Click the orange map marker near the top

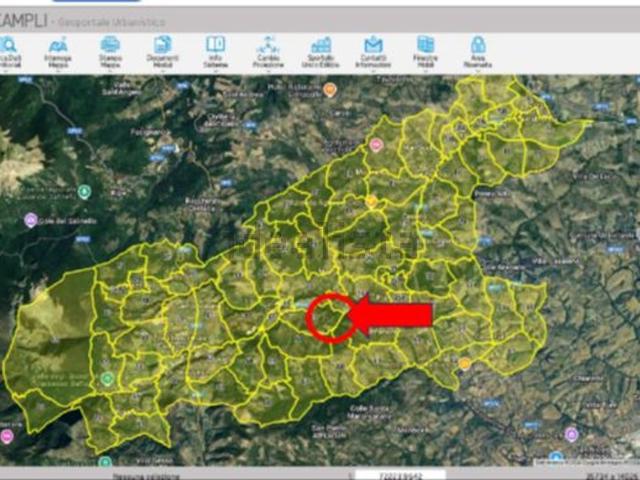pyautogui.click(x=330, y=89)
